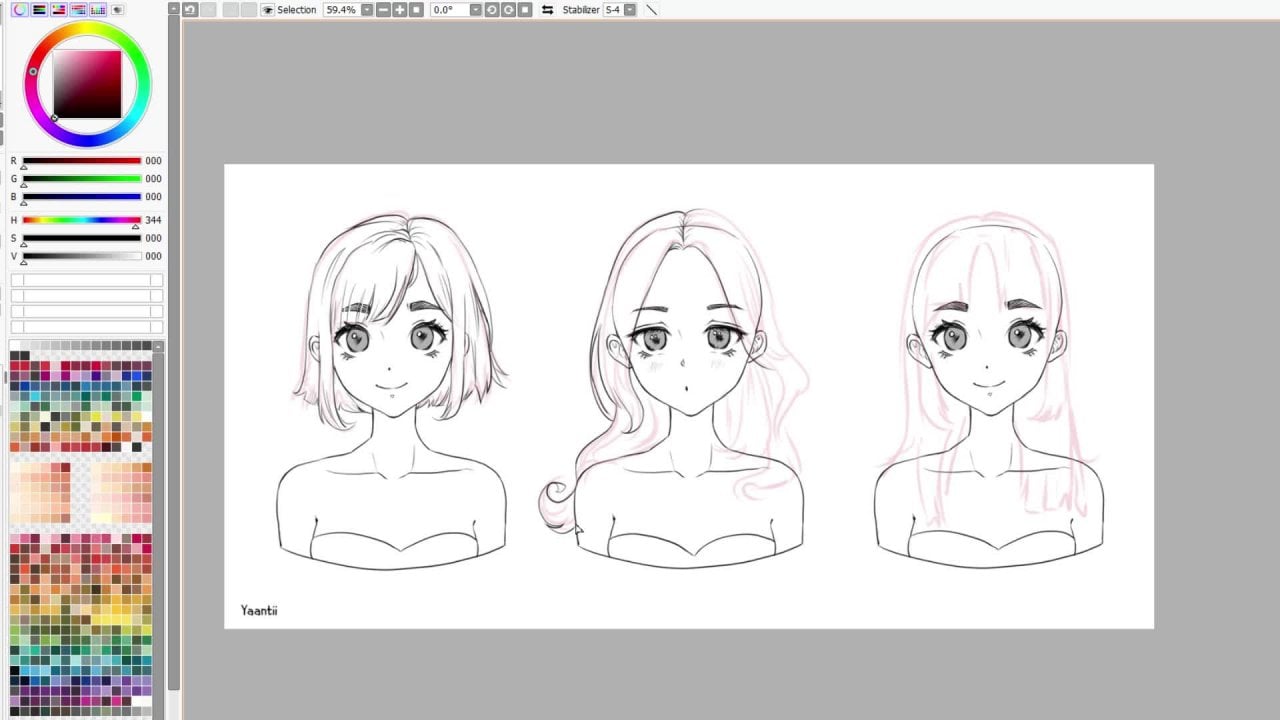Click the zoom out minus button
The width and height of the screenshot is (1280, 720).
pyautogui.click(x=383, y=9)
